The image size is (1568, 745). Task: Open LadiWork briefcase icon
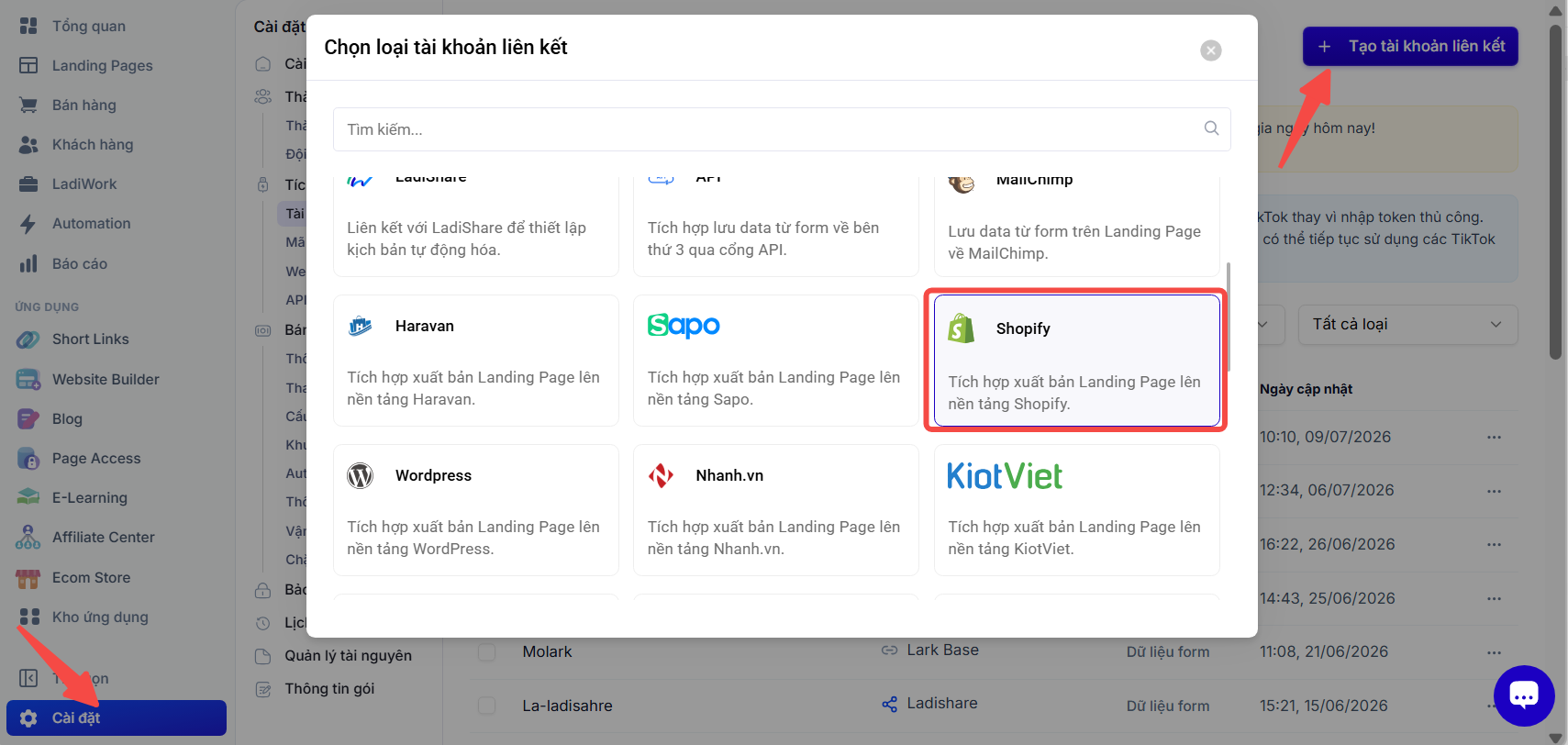tap(28, 183)
